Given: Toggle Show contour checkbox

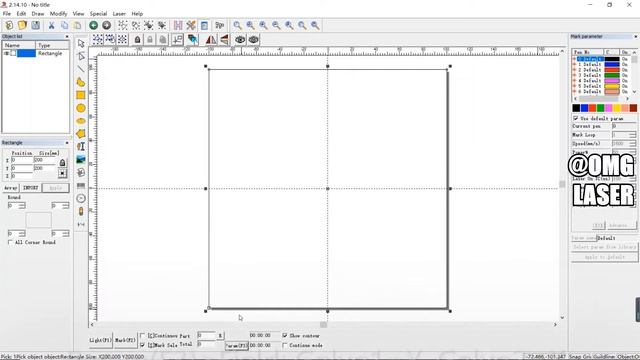Looking at the screenshot, I should coord(285,336).
